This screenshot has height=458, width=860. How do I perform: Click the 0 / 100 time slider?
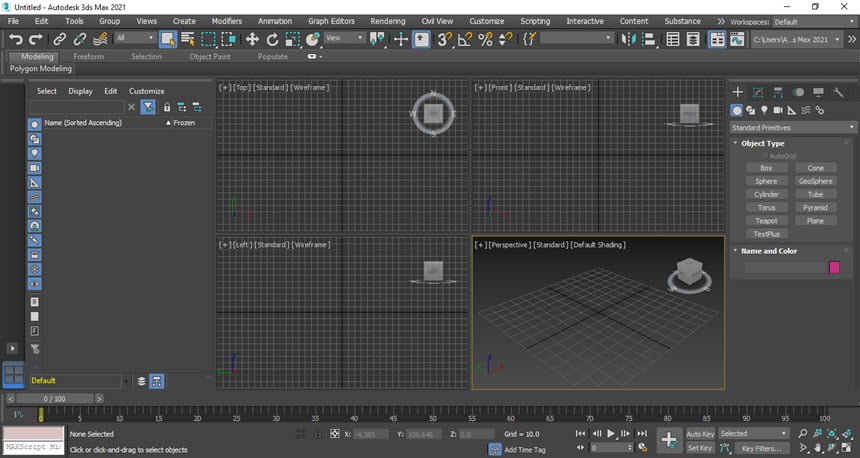pos(55,399)
